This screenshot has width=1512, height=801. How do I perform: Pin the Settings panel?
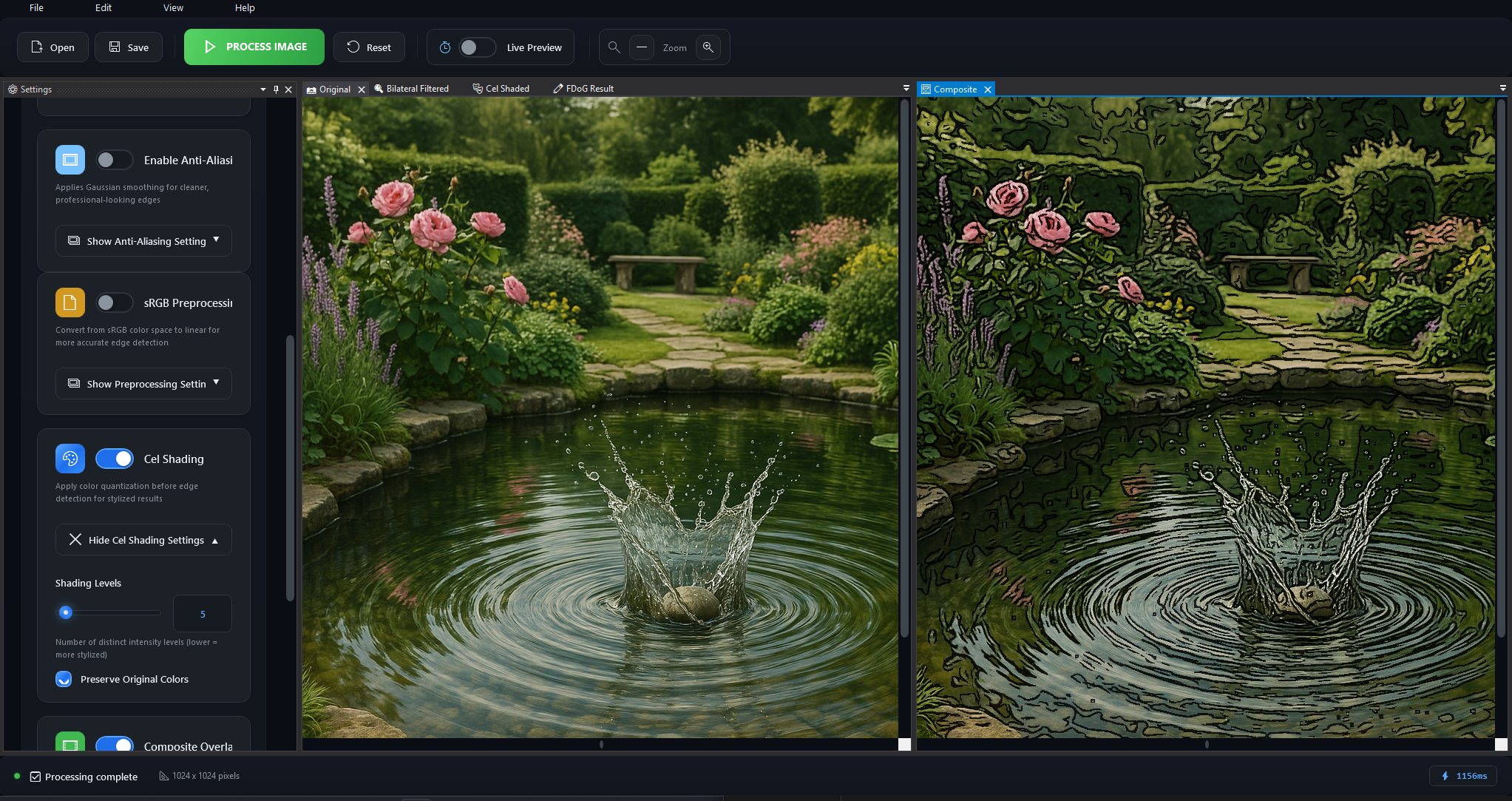coord(276,89)
